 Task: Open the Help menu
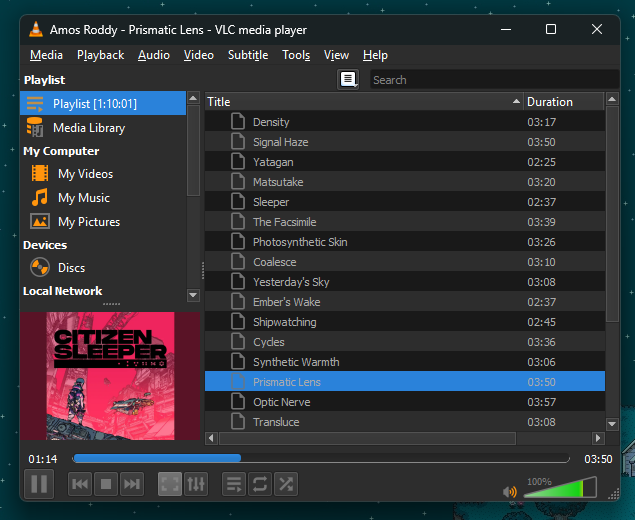click(x=375, y=55)
